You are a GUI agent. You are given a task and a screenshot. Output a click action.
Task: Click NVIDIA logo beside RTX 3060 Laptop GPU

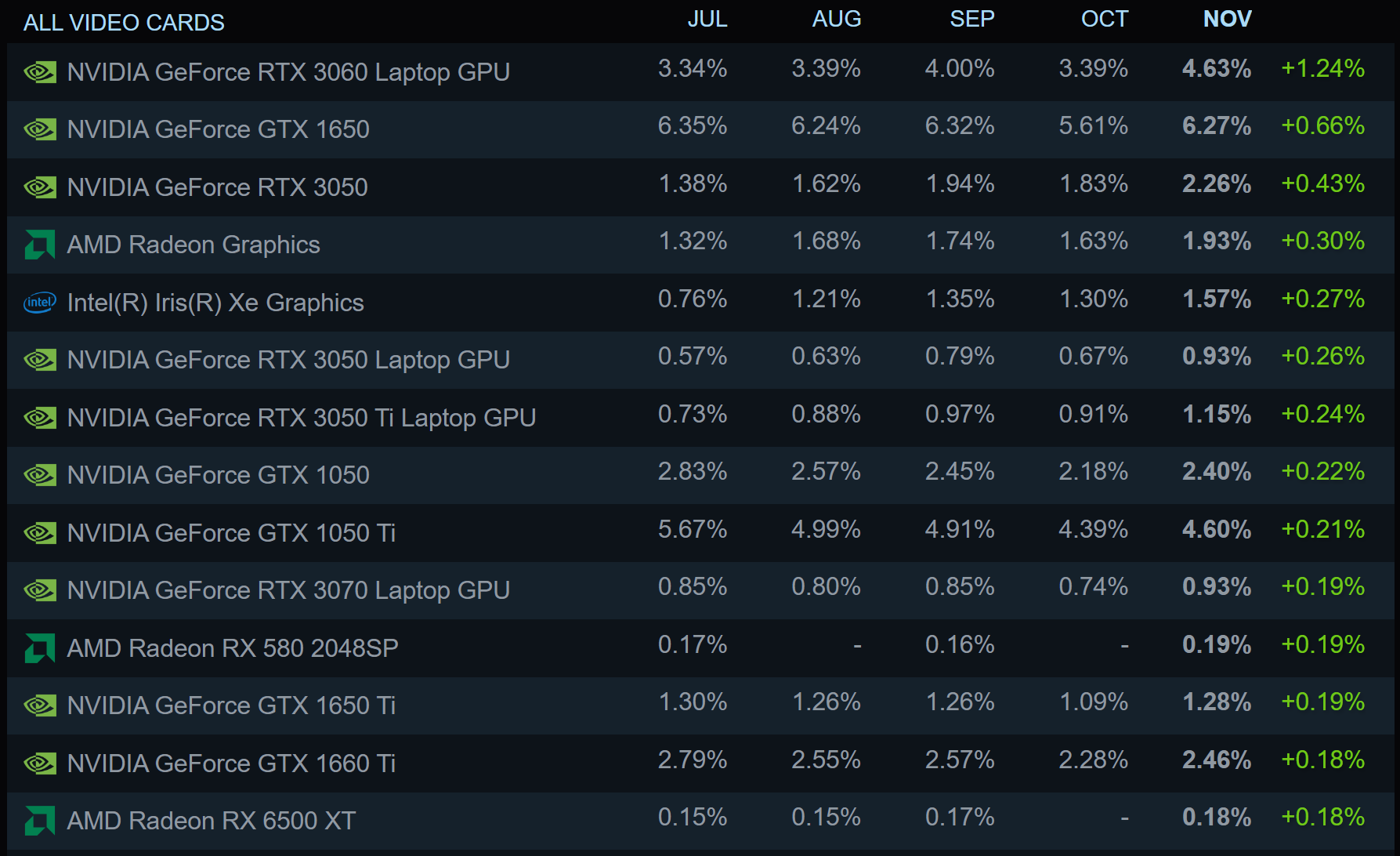(x=40, y=72)
